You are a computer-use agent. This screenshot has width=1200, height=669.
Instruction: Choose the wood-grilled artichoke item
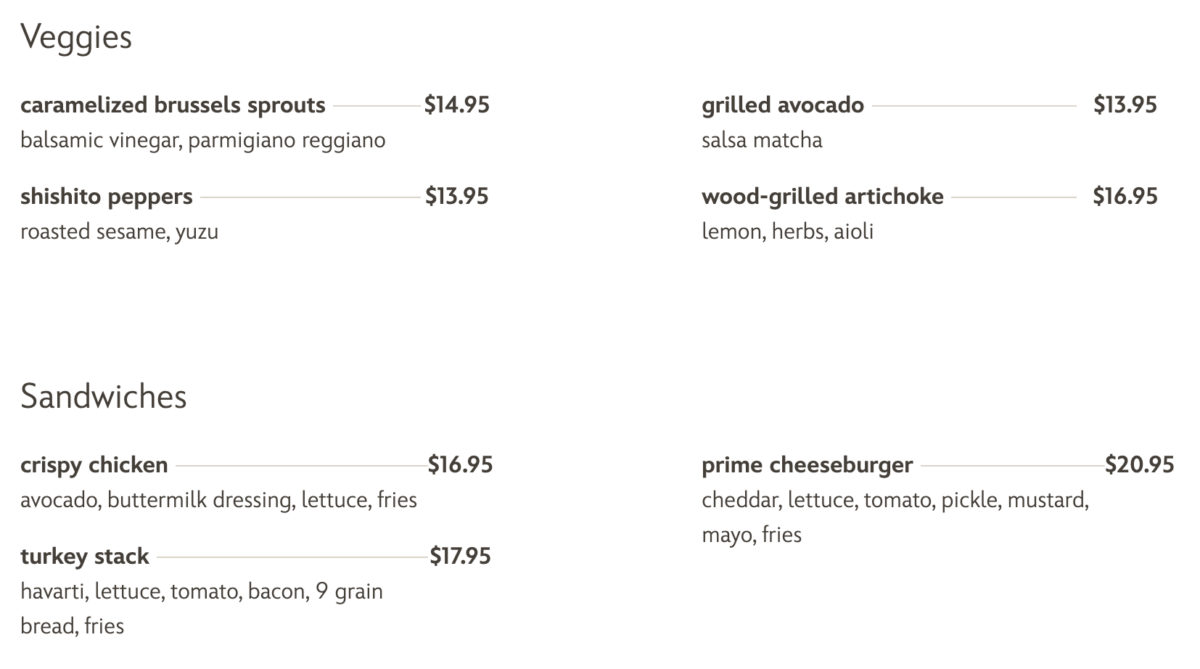point(822,197)
